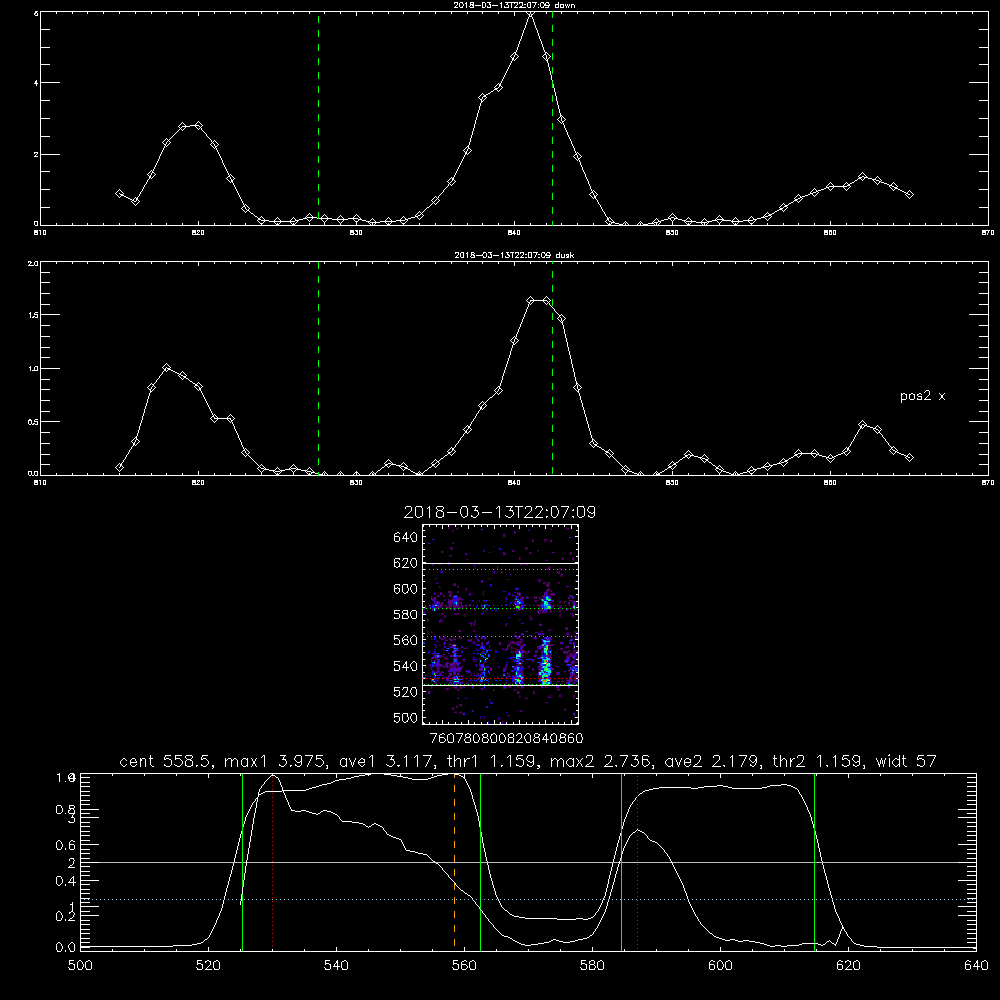Click the highest diamond marker in the dawn plot
Viewport: 1000px width, 1000px height.
coord(530,13)
